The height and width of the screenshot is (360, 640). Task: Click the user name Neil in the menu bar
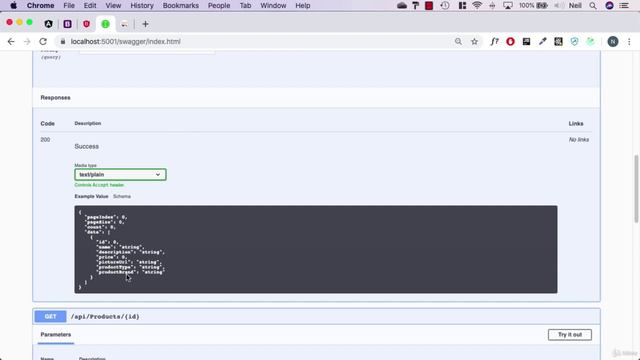coord(575,6)
